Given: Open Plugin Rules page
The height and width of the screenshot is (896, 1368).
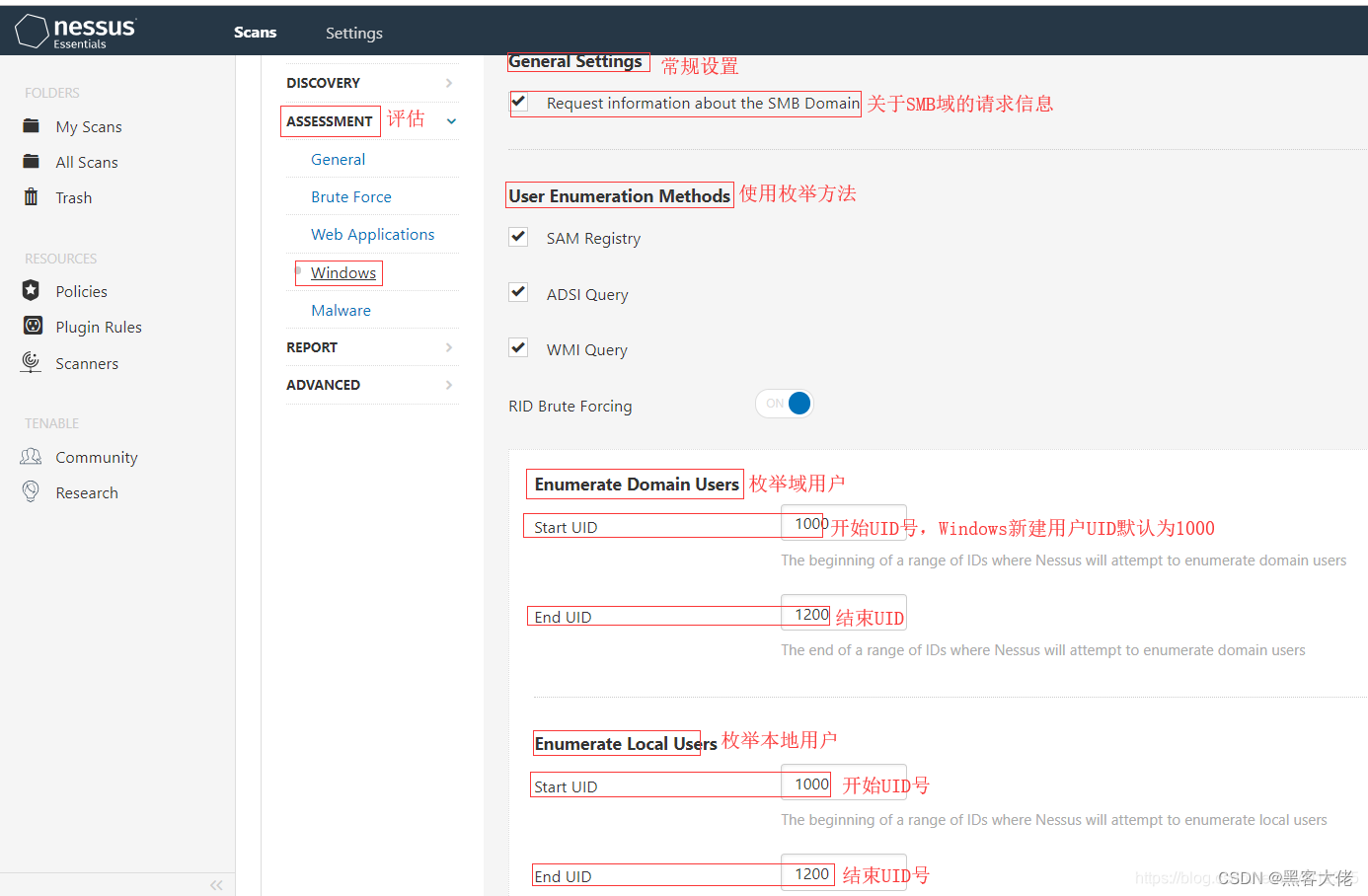Looking at the screenshot, I should [99, 328].
